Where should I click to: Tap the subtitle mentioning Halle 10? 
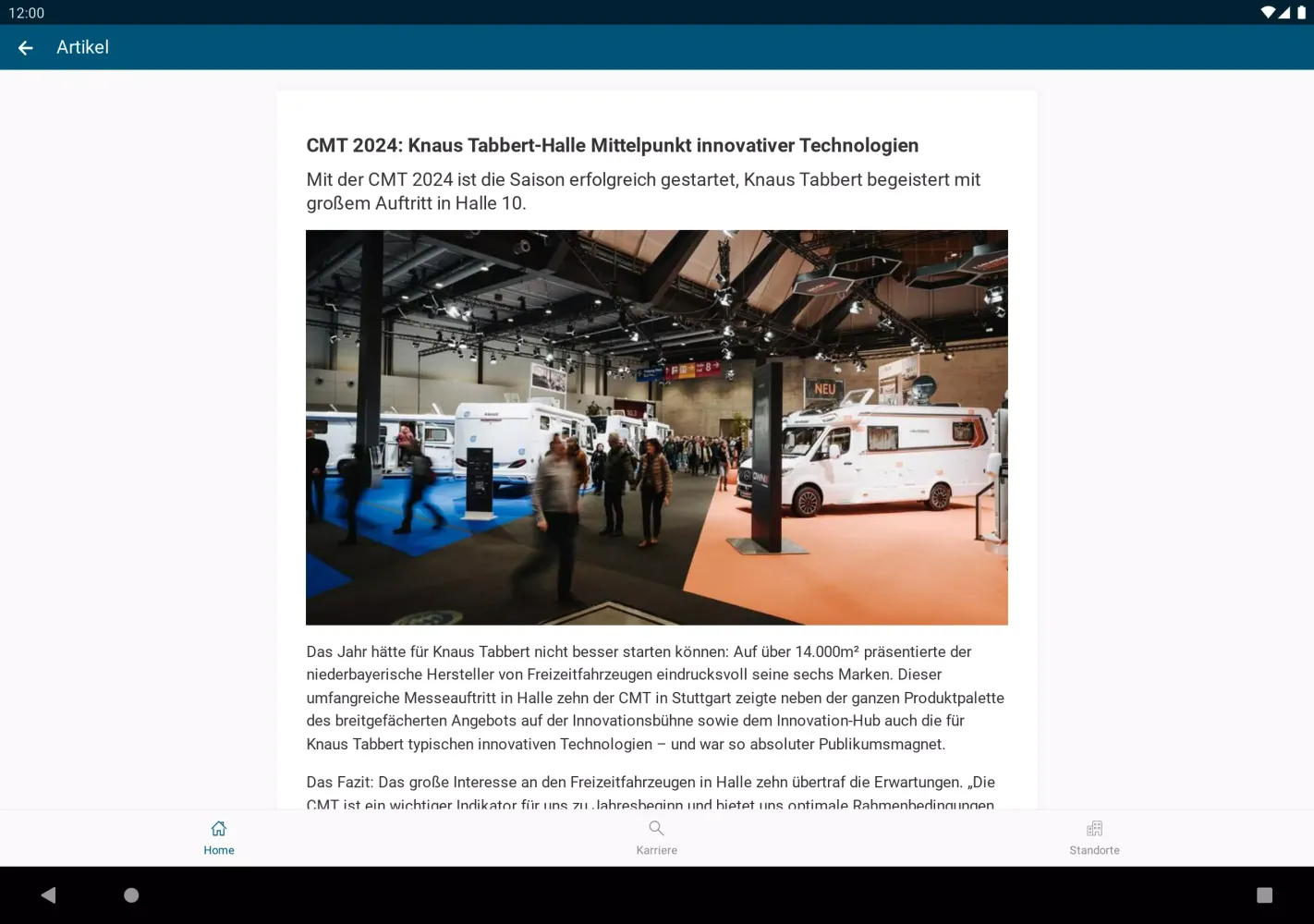tap(643, 191)
